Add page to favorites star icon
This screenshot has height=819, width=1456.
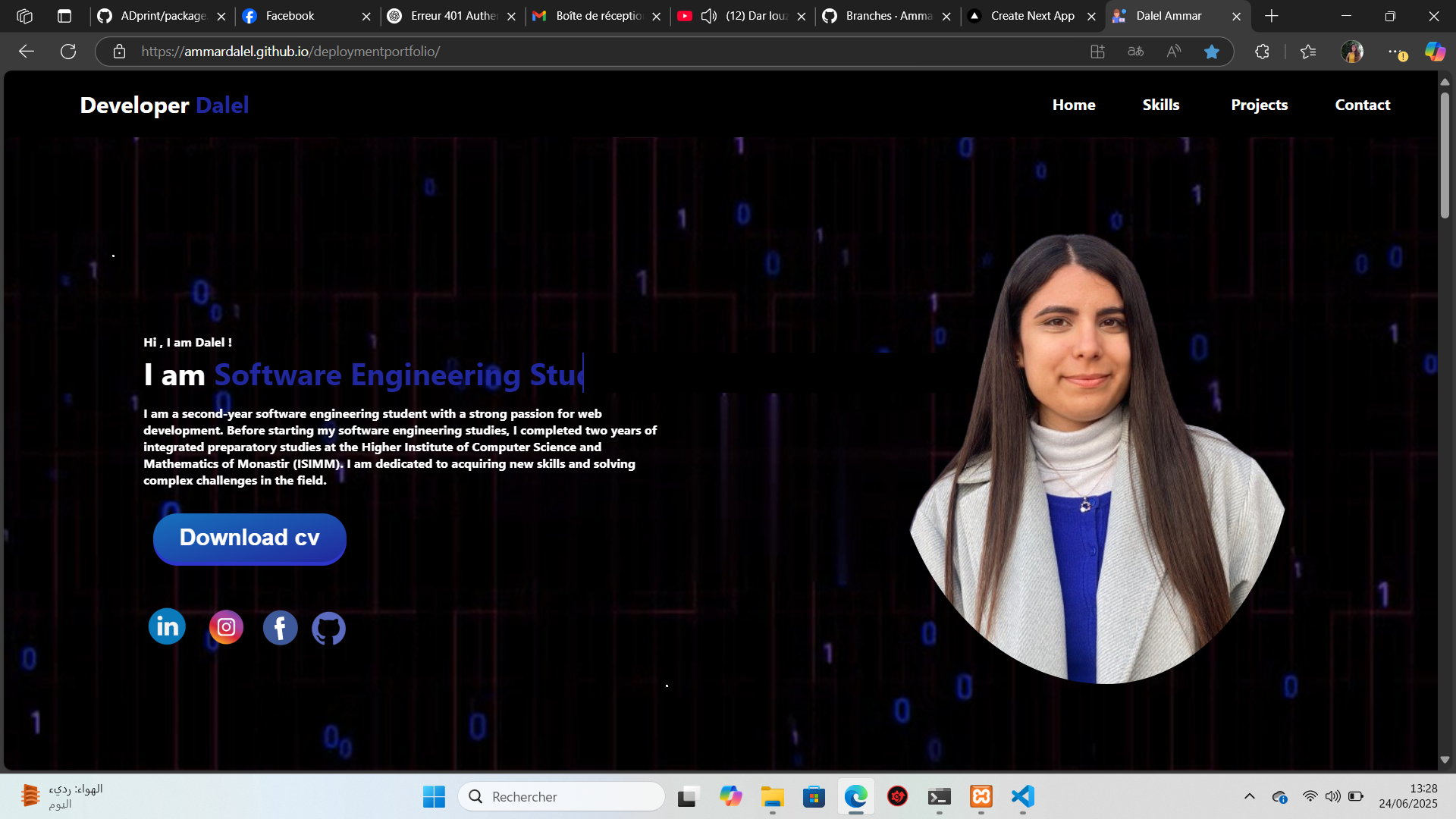(x=1212, y=52)
